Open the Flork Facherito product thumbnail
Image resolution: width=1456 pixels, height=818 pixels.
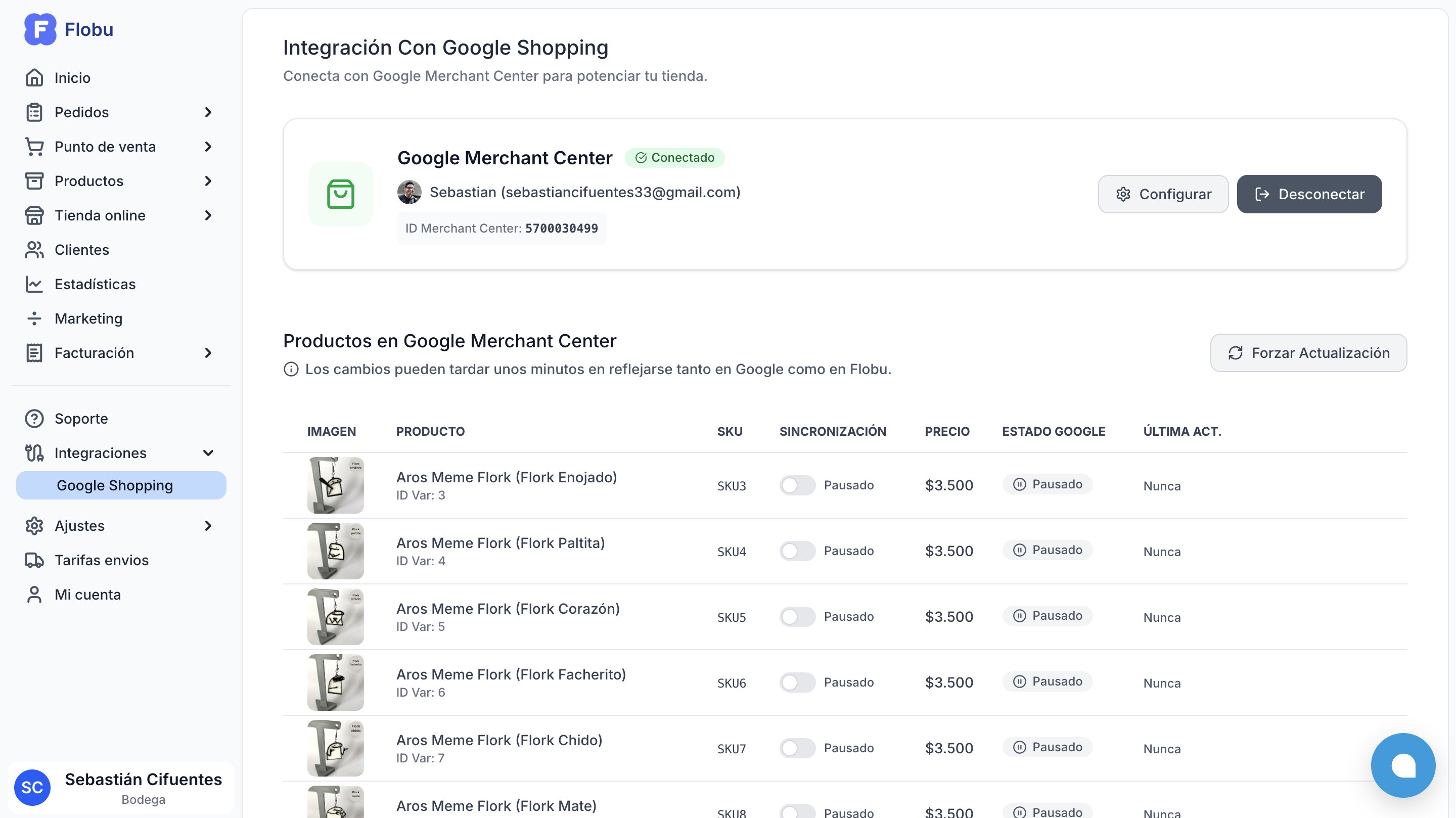point(335,683)
